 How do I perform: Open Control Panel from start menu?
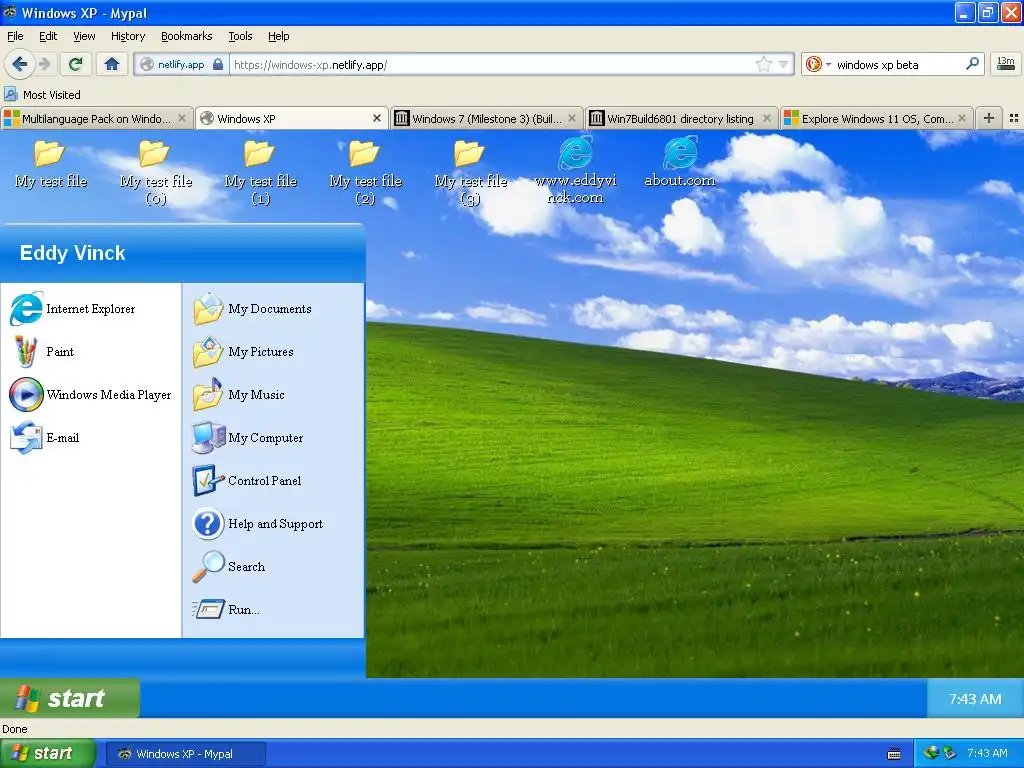(248, 481)
